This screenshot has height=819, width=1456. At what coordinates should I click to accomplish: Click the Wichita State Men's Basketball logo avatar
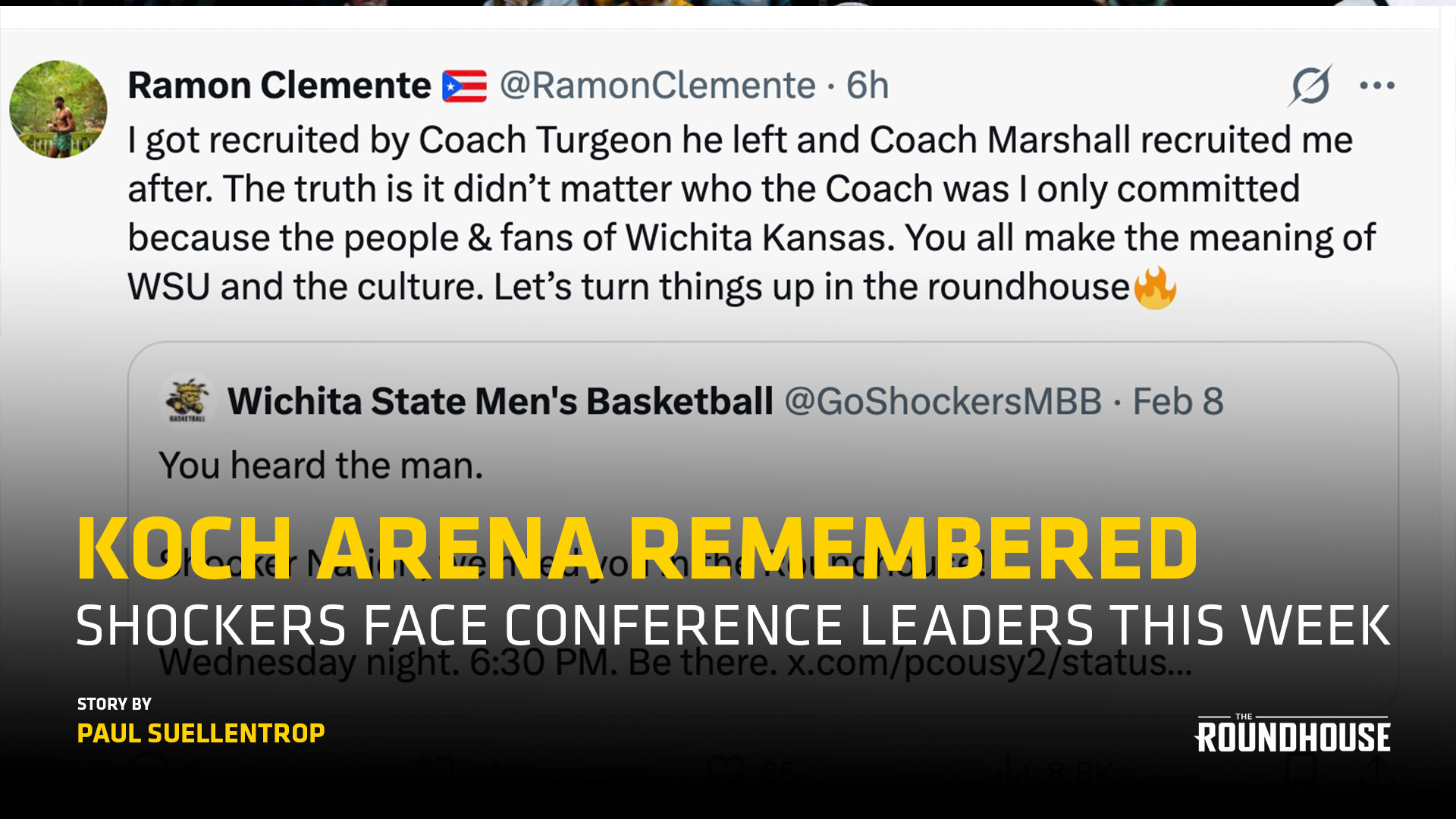point(189,400)
